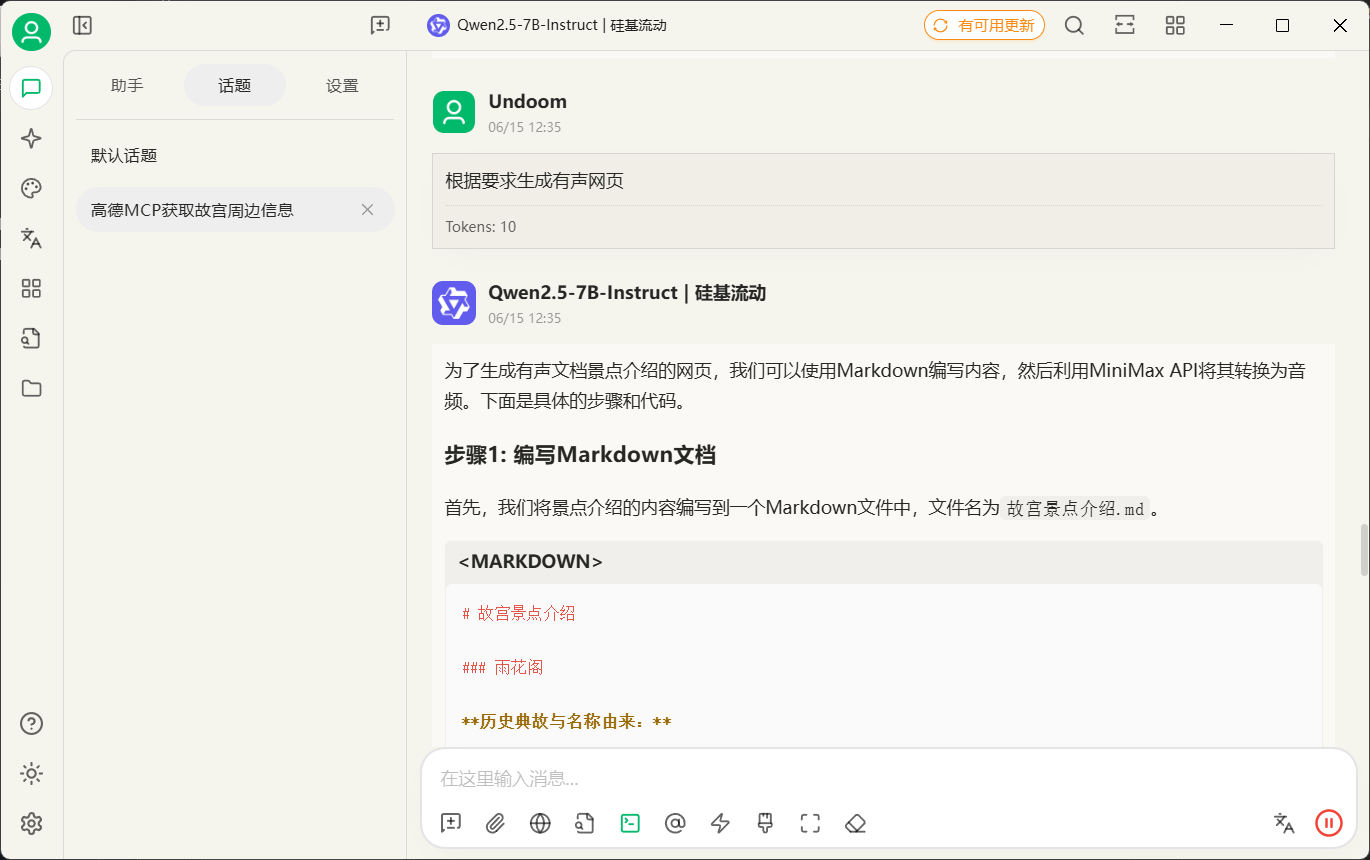1370x860 pixels.
Task: Select the 高德MCP获取故宫周边信息 topic
Action: point(235,210)
